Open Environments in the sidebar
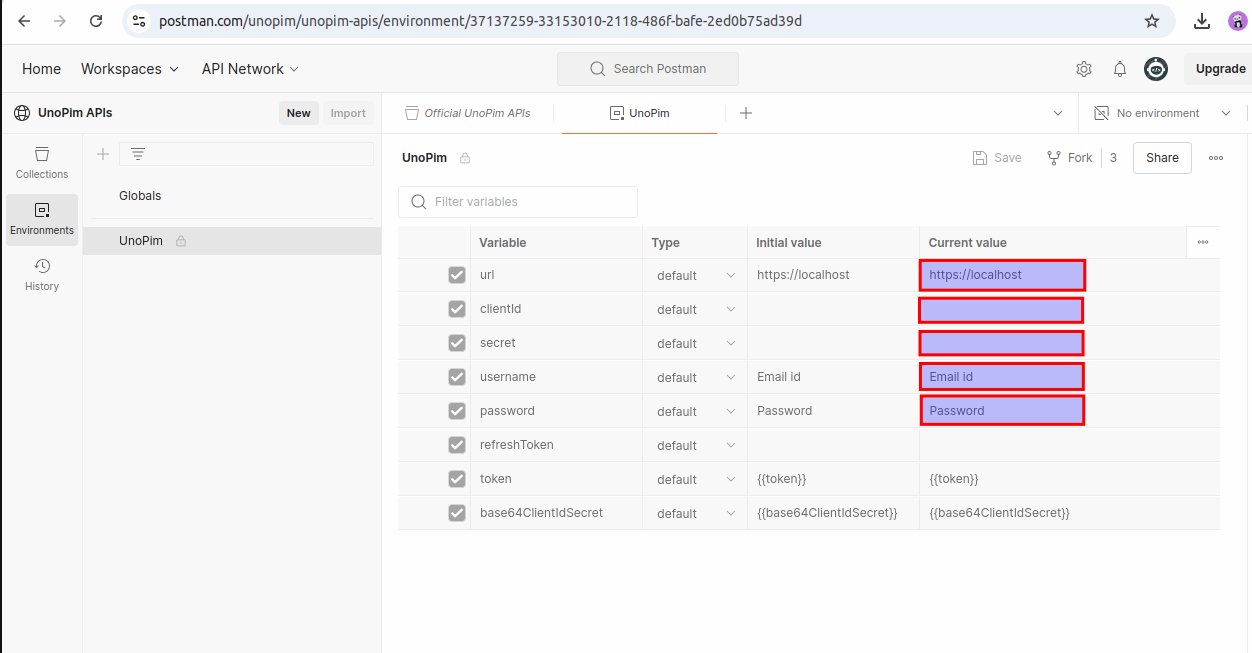 point(42,219)
